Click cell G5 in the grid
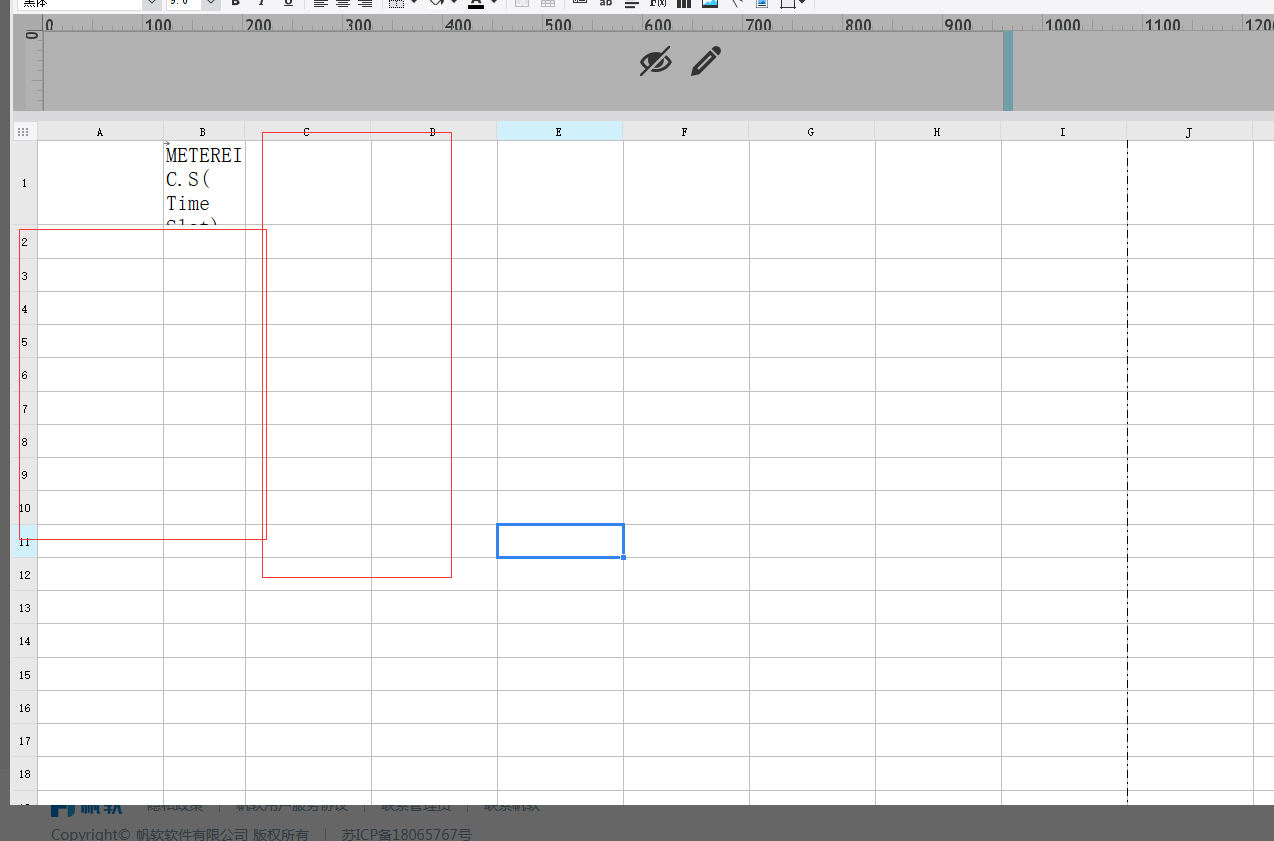 coord(812,342)
